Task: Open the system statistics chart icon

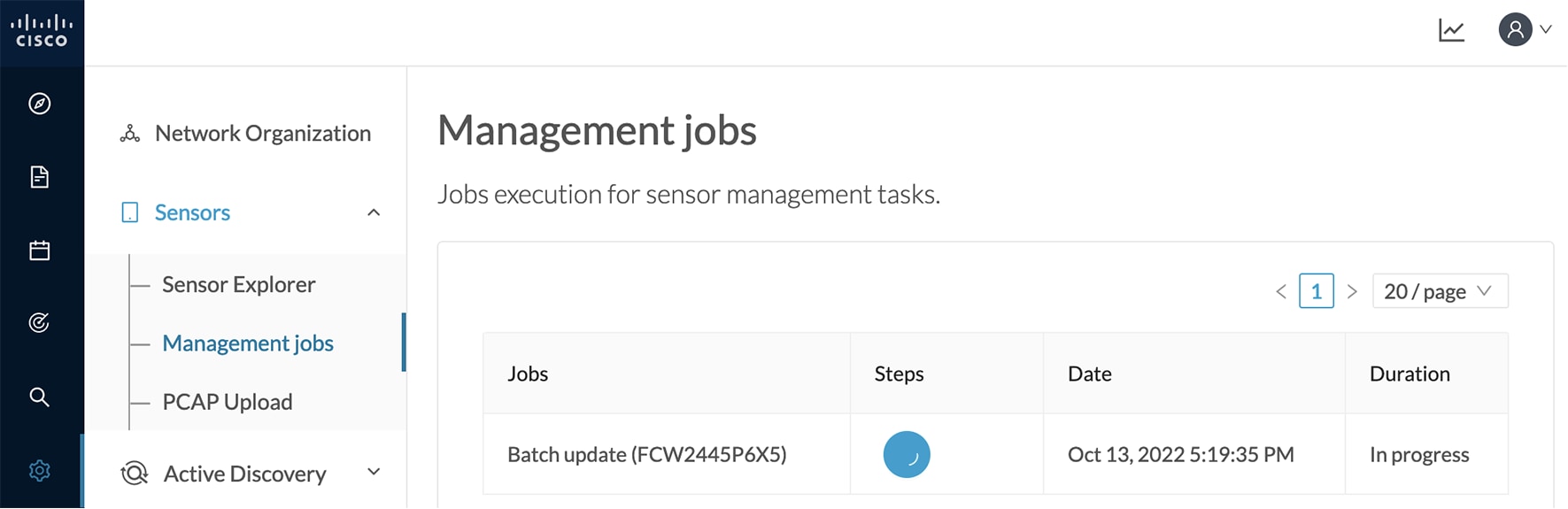Action: (x=1451, y=31)
